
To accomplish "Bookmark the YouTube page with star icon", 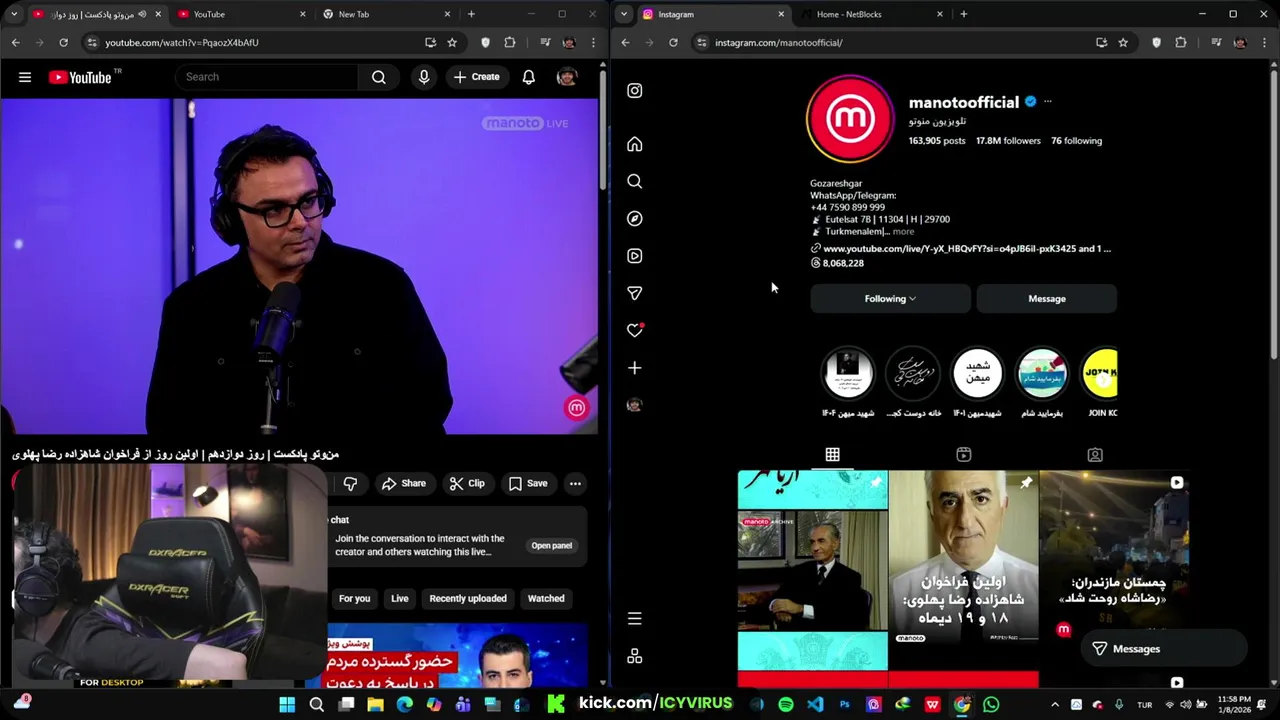I will click(452, 42).
